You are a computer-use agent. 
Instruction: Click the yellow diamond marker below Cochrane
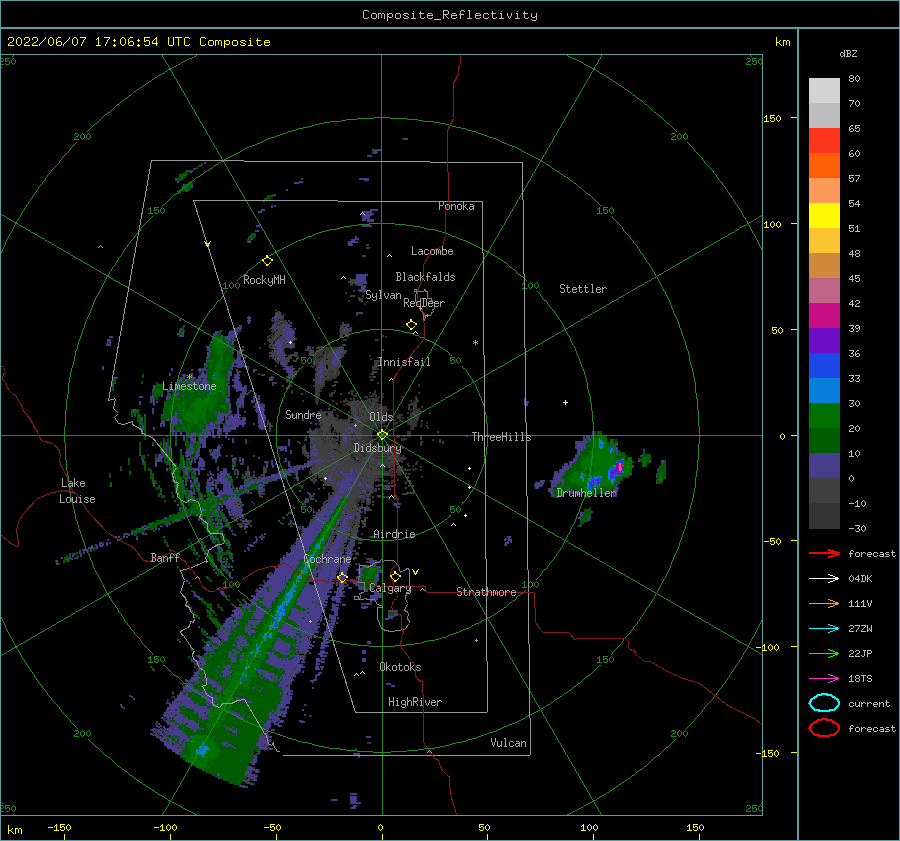click(342, 578)
